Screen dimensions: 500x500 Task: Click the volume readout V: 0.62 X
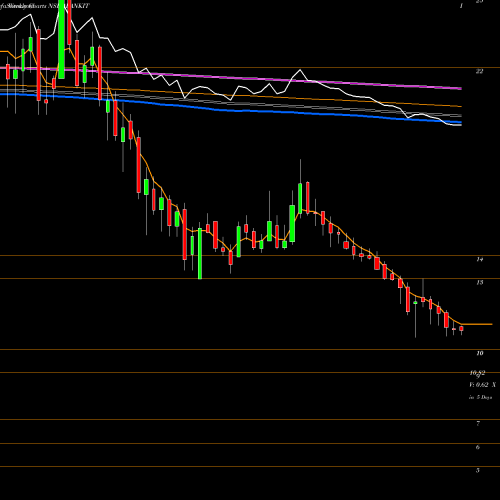coord(482,385)
